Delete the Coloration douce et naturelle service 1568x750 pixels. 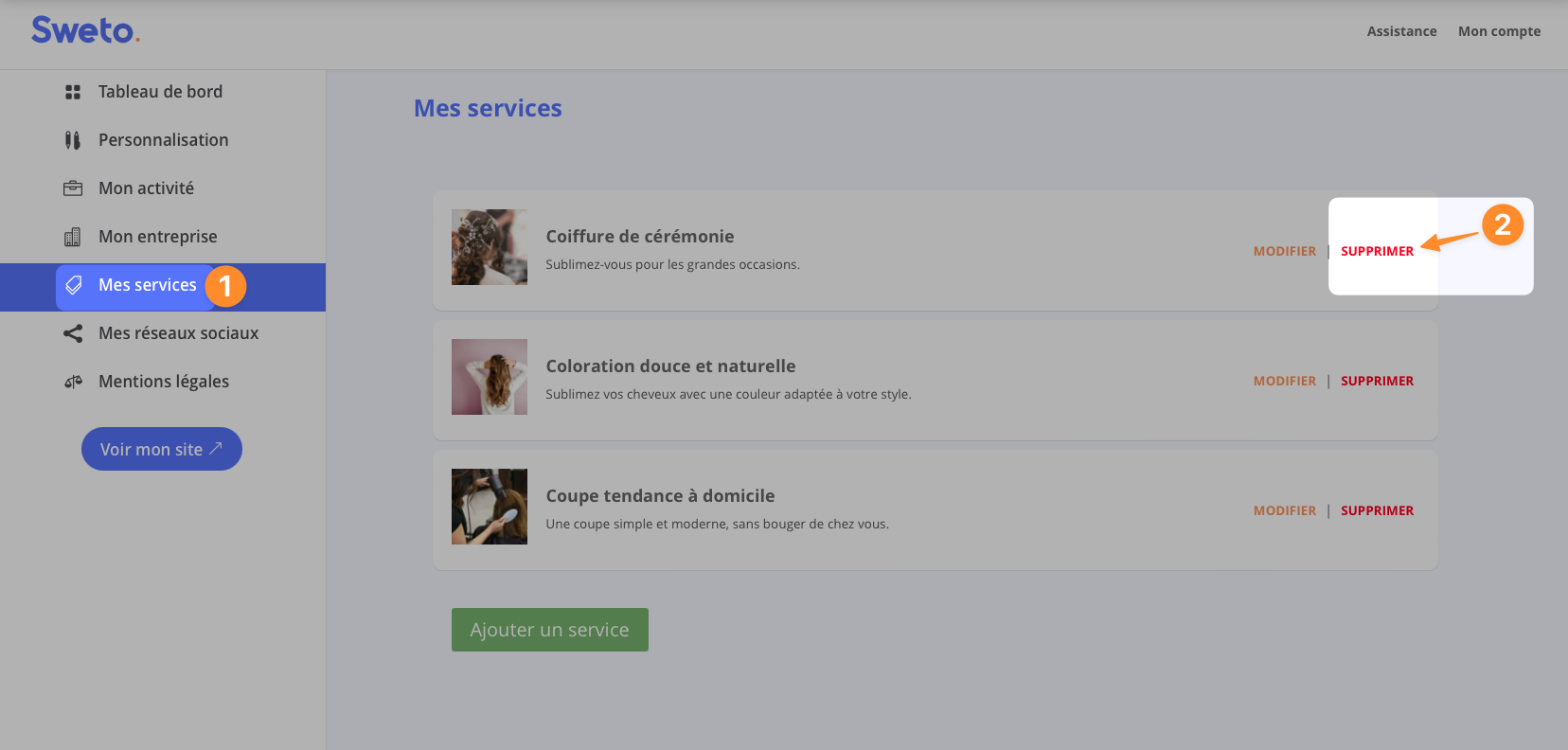click(1377, 381)
